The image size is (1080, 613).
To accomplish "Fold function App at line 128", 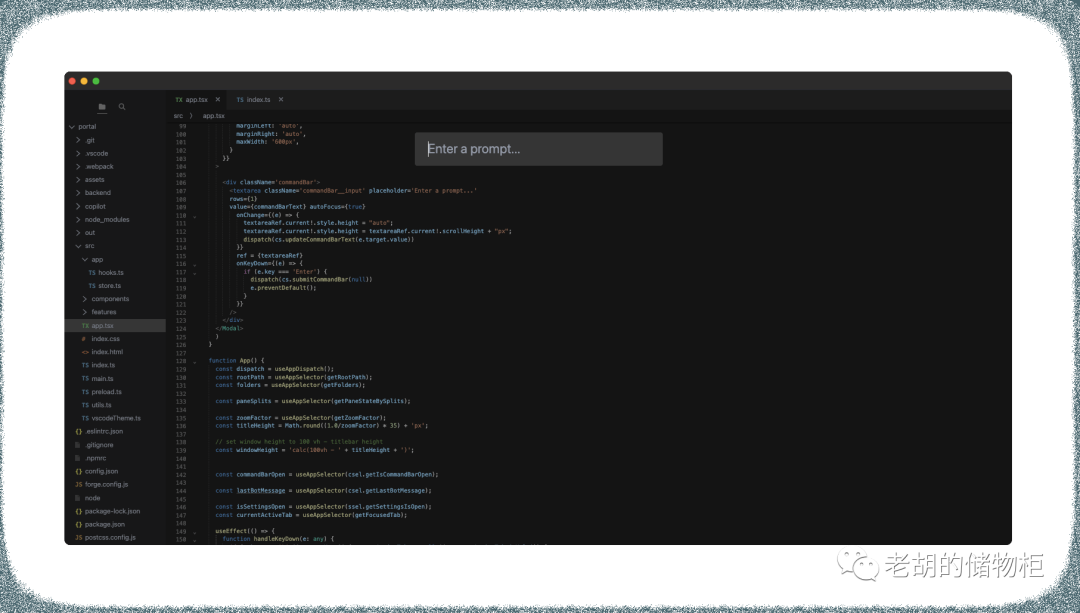I will (x=195, y=362).
